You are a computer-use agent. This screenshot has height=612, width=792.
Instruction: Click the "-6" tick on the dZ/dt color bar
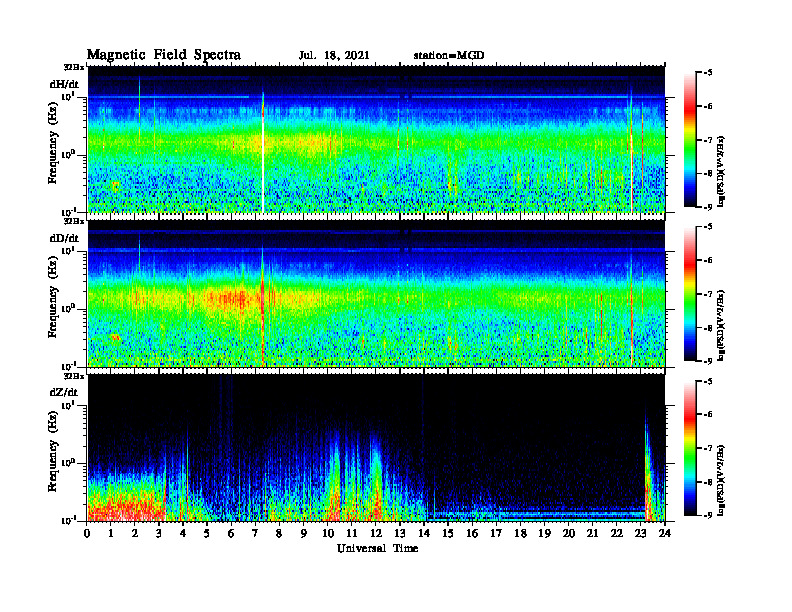click(708, 415)
